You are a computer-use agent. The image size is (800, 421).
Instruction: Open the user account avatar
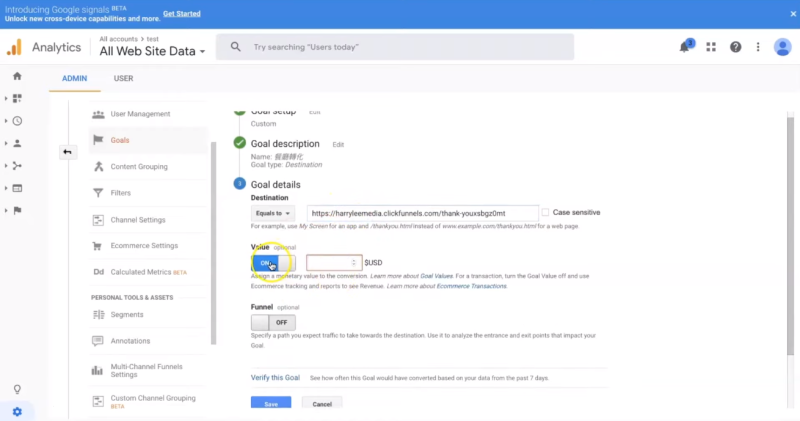coord(781,47)
